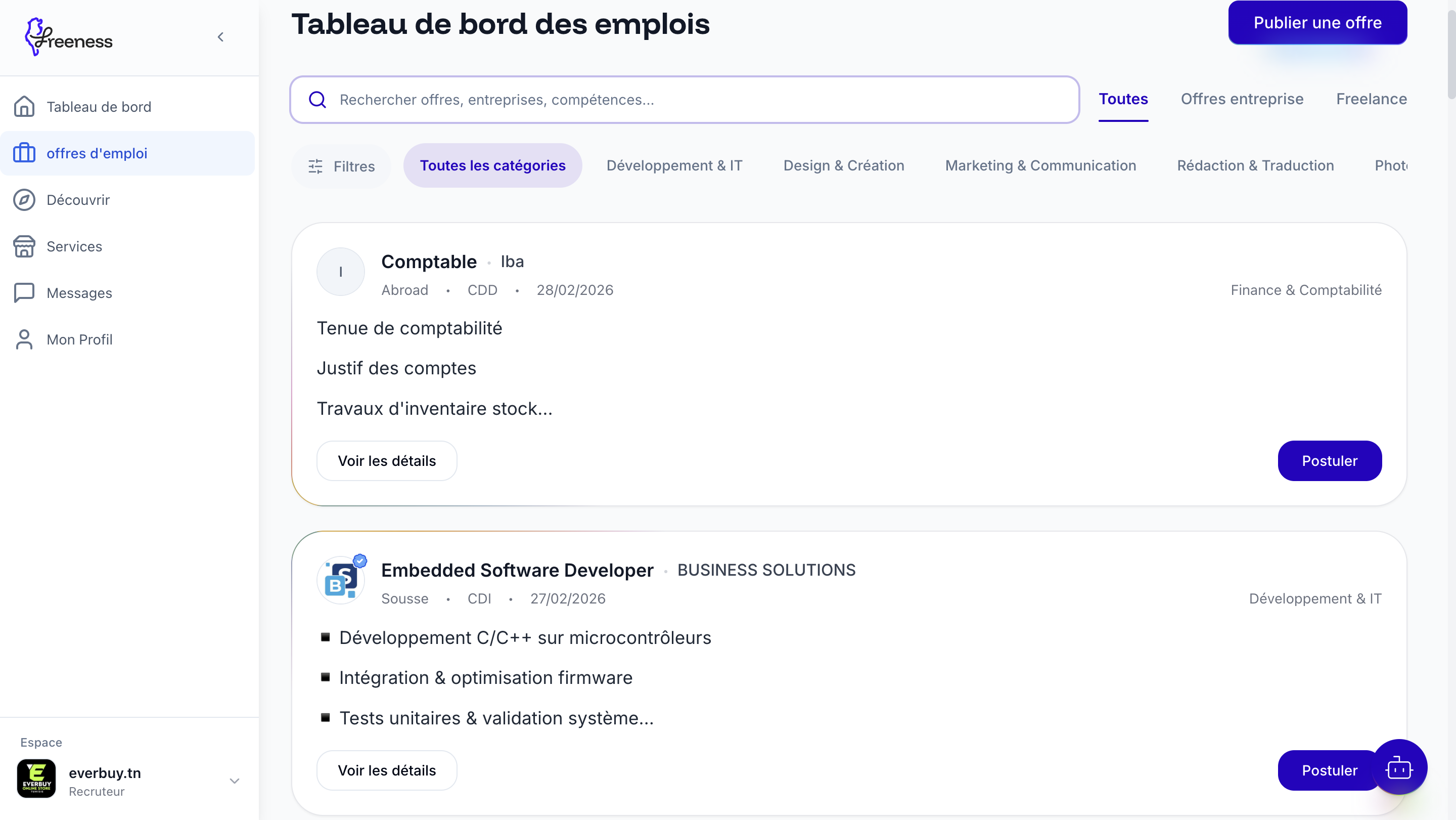This screenshot has height=820, width=1456.
Task: Open Messages chat icon
Action: [24, 293]
